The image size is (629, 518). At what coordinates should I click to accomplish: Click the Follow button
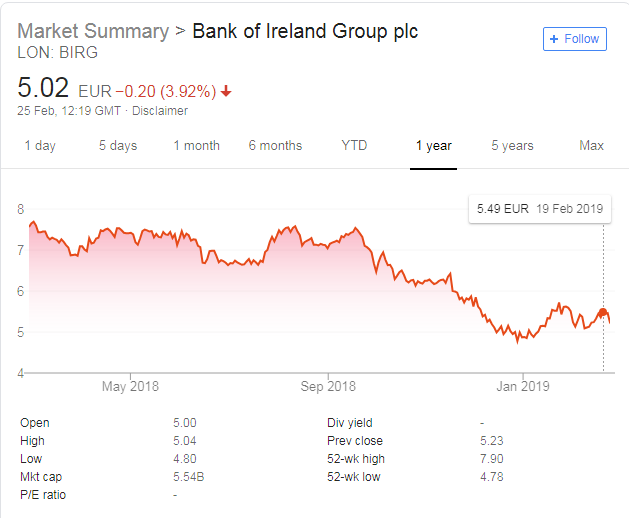click(575, 39)
